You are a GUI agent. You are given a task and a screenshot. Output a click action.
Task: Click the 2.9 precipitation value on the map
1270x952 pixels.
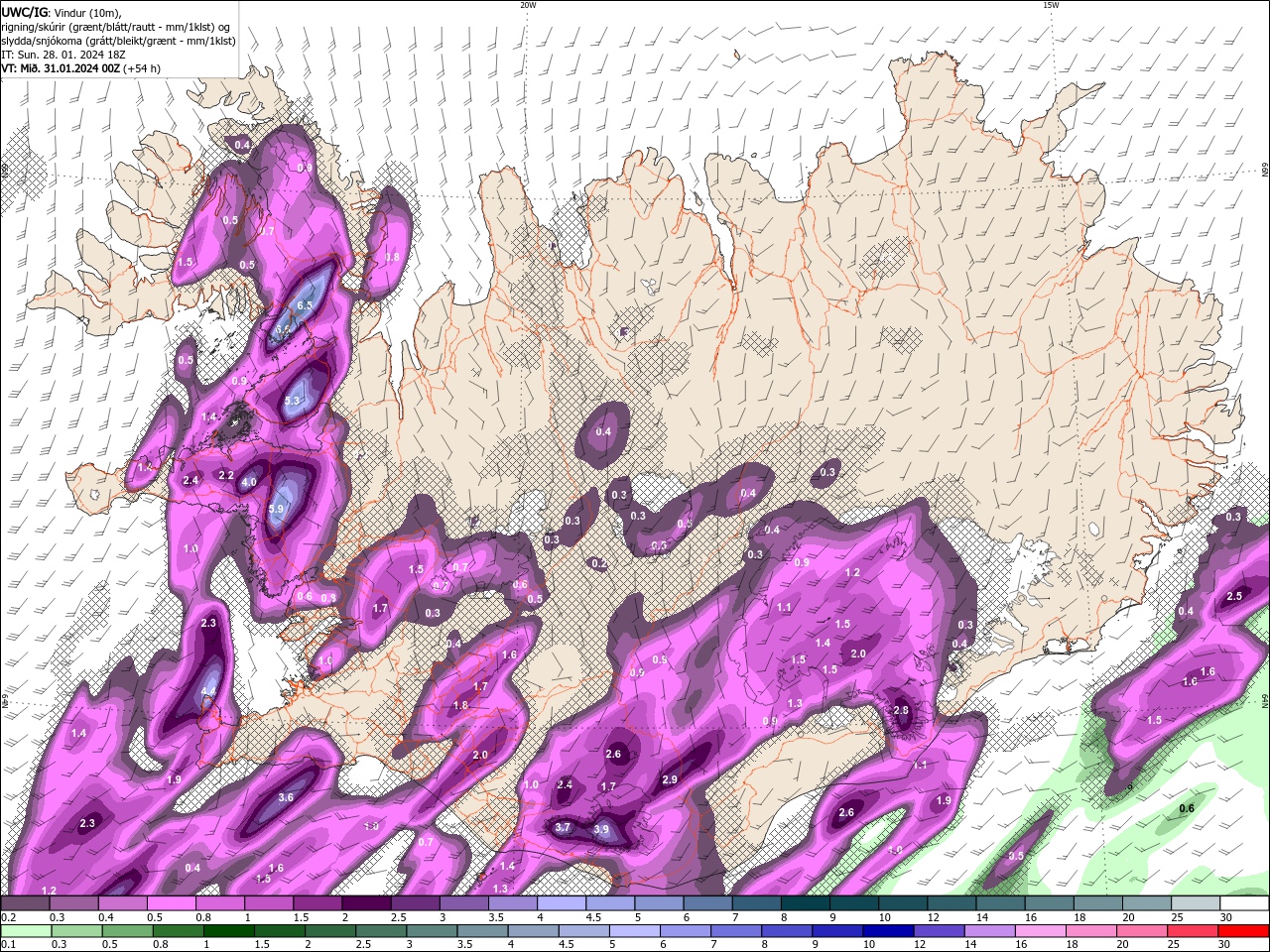(670, 779)
